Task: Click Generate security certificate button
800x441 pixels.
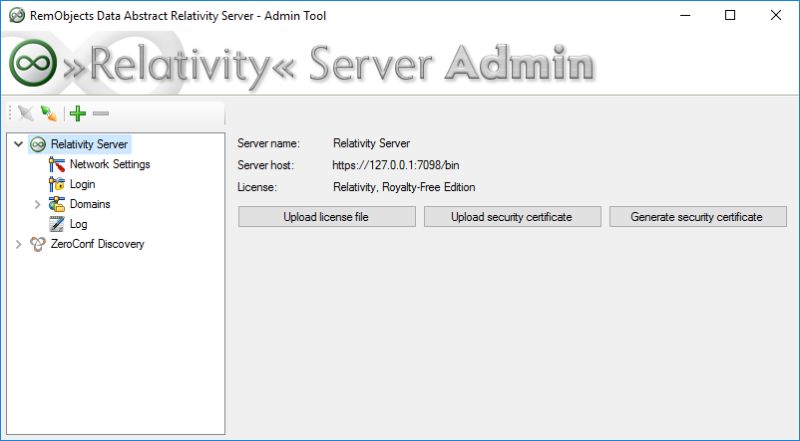Action: coord(697,217)
